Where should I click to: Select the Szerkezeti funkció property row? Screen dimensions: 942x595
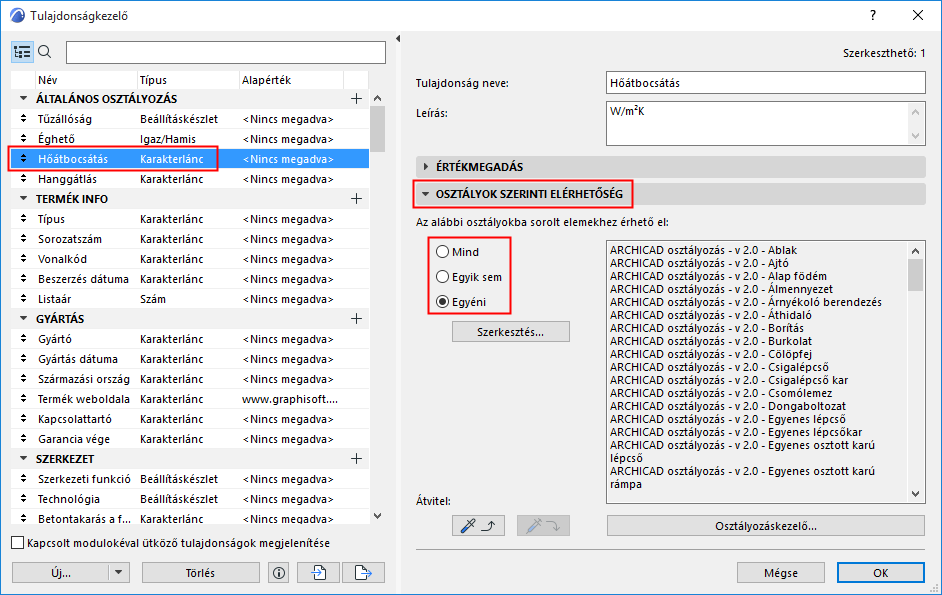pos(190,479)
